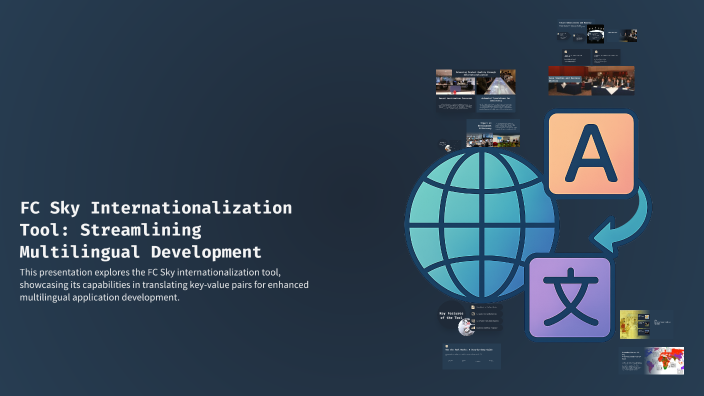
Task: Open the frame with two office photos above globe
Action: click(493, 133)
